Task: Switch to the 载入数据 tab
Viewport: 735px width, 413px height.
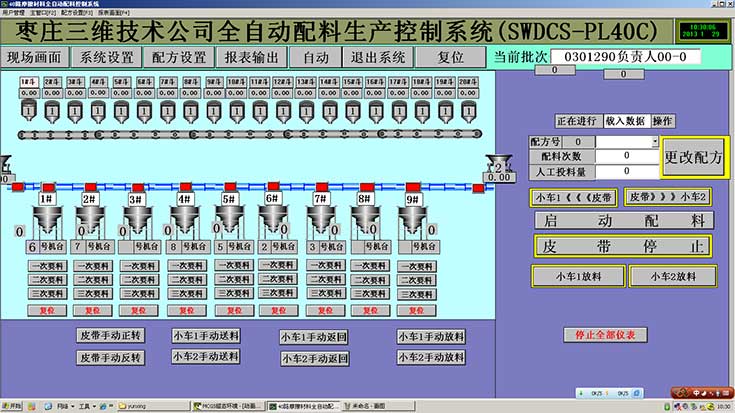Action: click(x=625, y=120)
